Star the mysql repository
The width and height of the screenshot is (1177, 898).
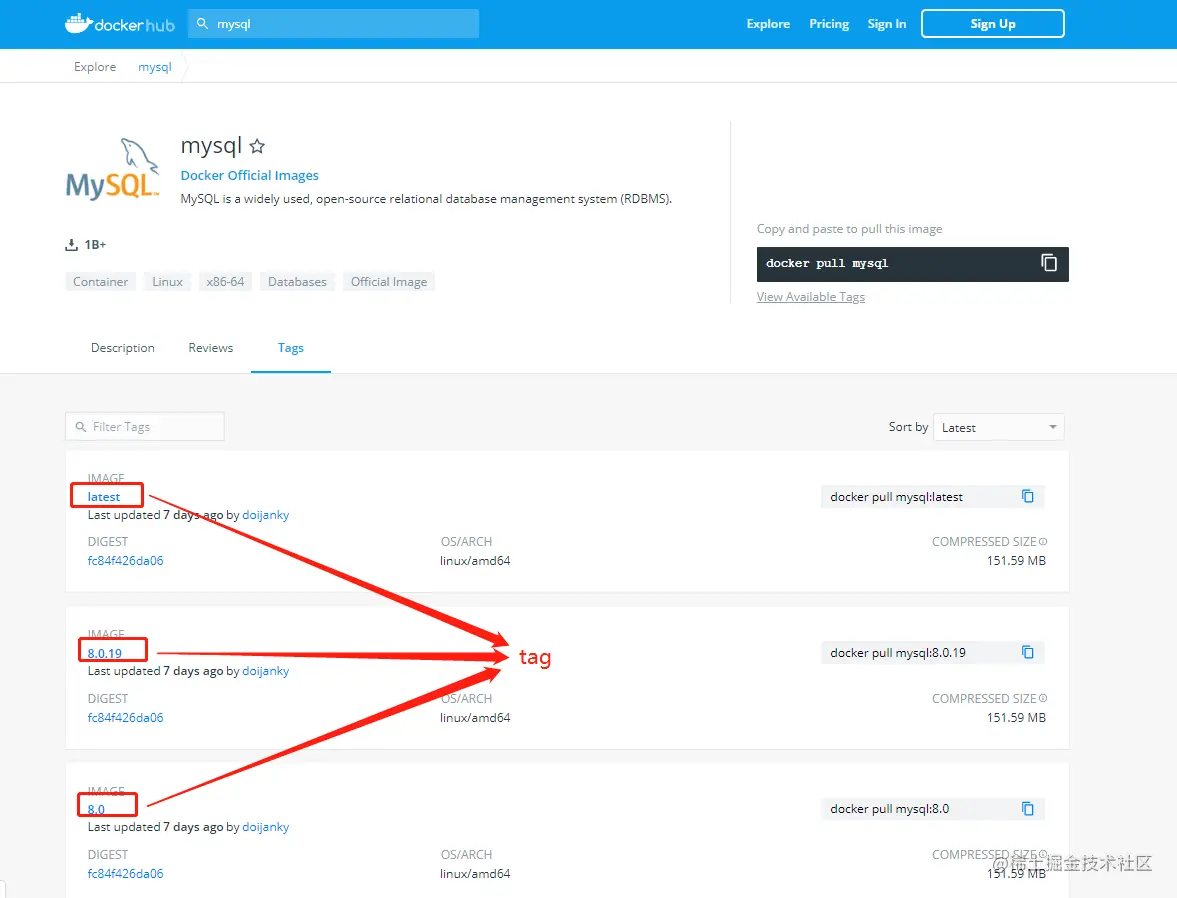tap(257, 146)
